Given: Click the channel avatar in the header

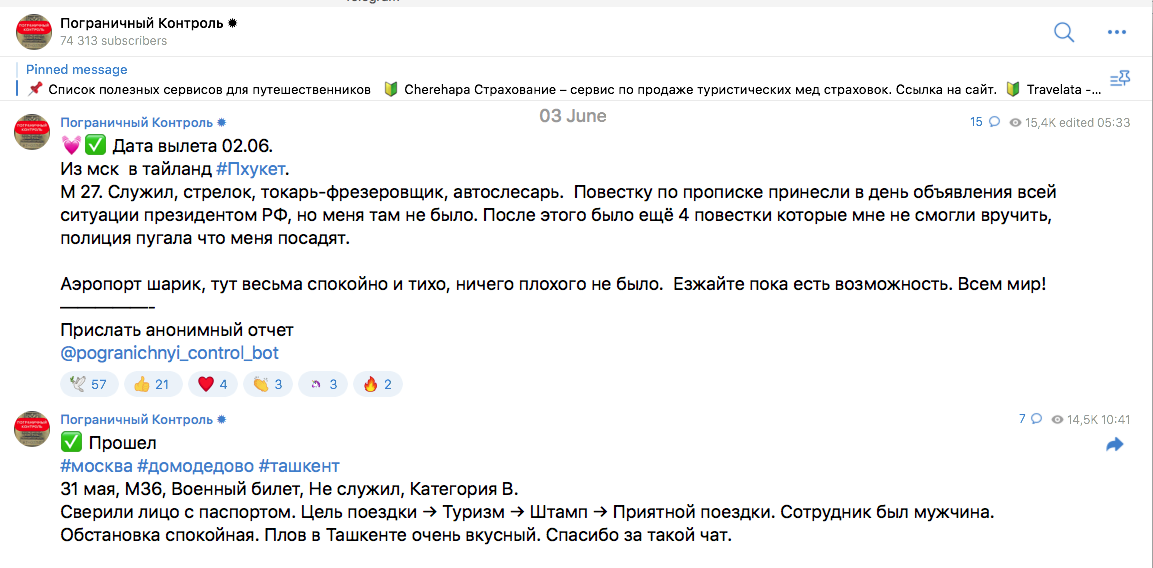Looking at the screenshot, I should click(x=33, y=32).
